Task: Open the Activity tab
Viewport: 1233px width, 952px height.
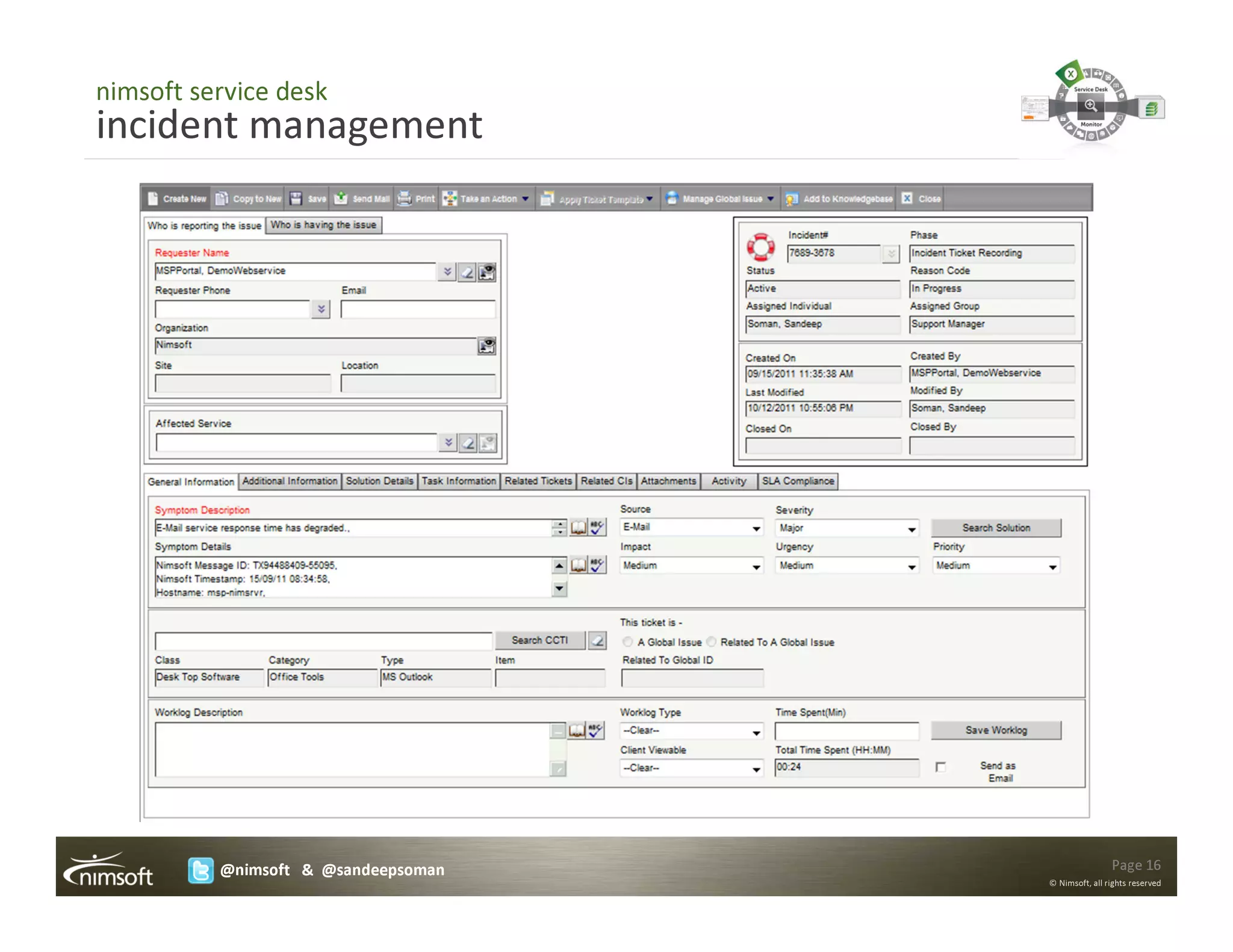Action: click(x=728, y=481)
